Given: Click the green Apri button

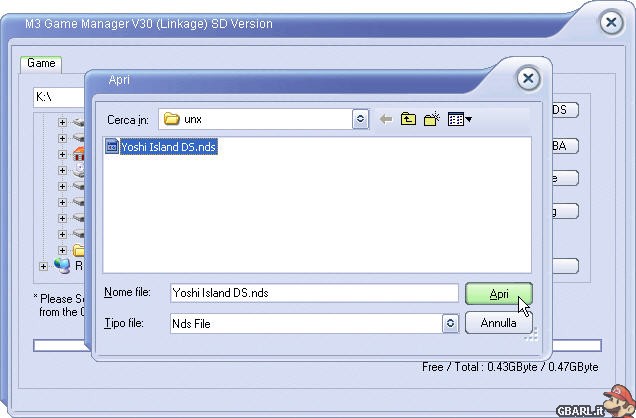Looking at the screenshot, I should [x=498, y=294].
